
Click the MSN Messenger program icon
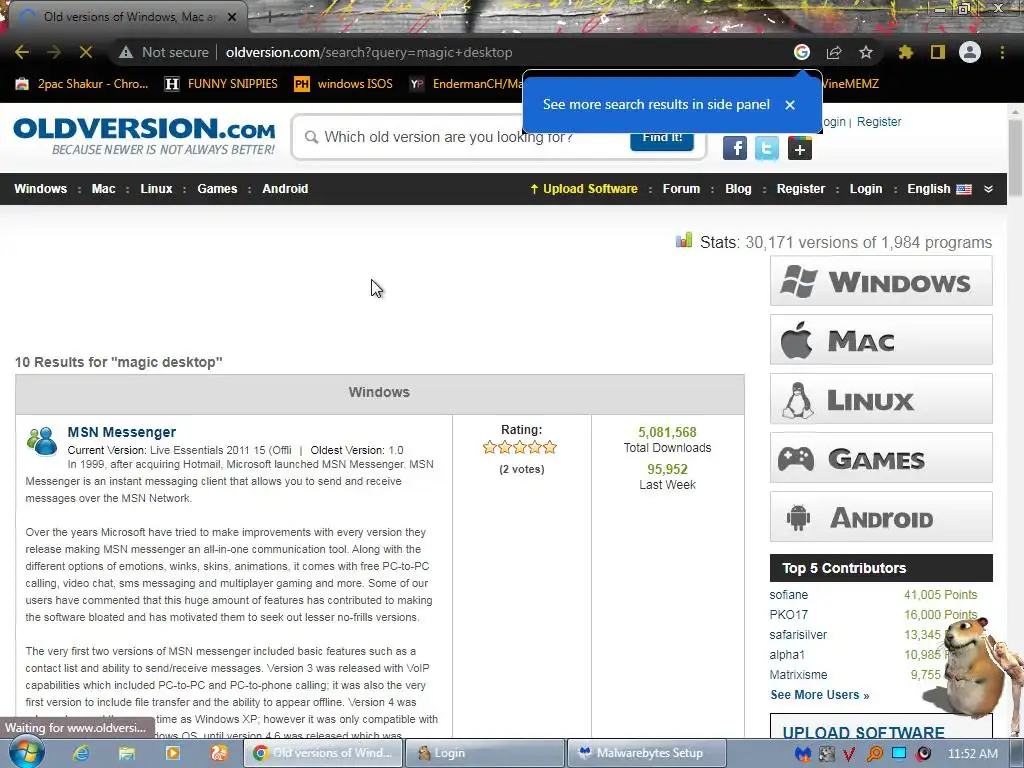pos(42,441)
